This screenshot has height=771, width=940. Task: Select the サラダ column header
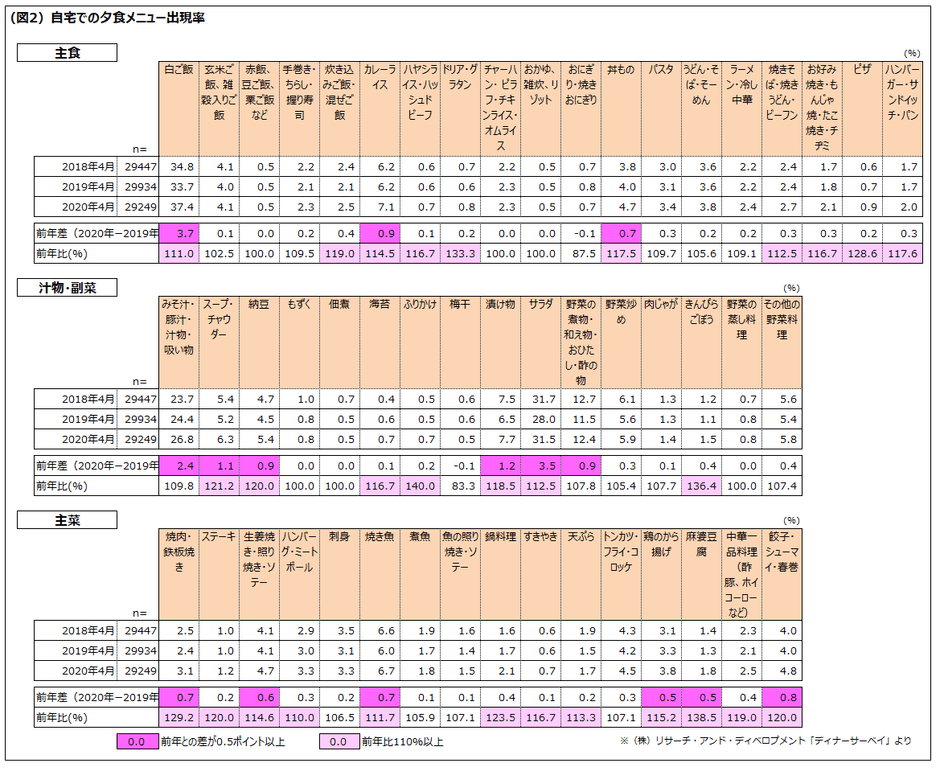pyautogui.click(x=540, y=342)
